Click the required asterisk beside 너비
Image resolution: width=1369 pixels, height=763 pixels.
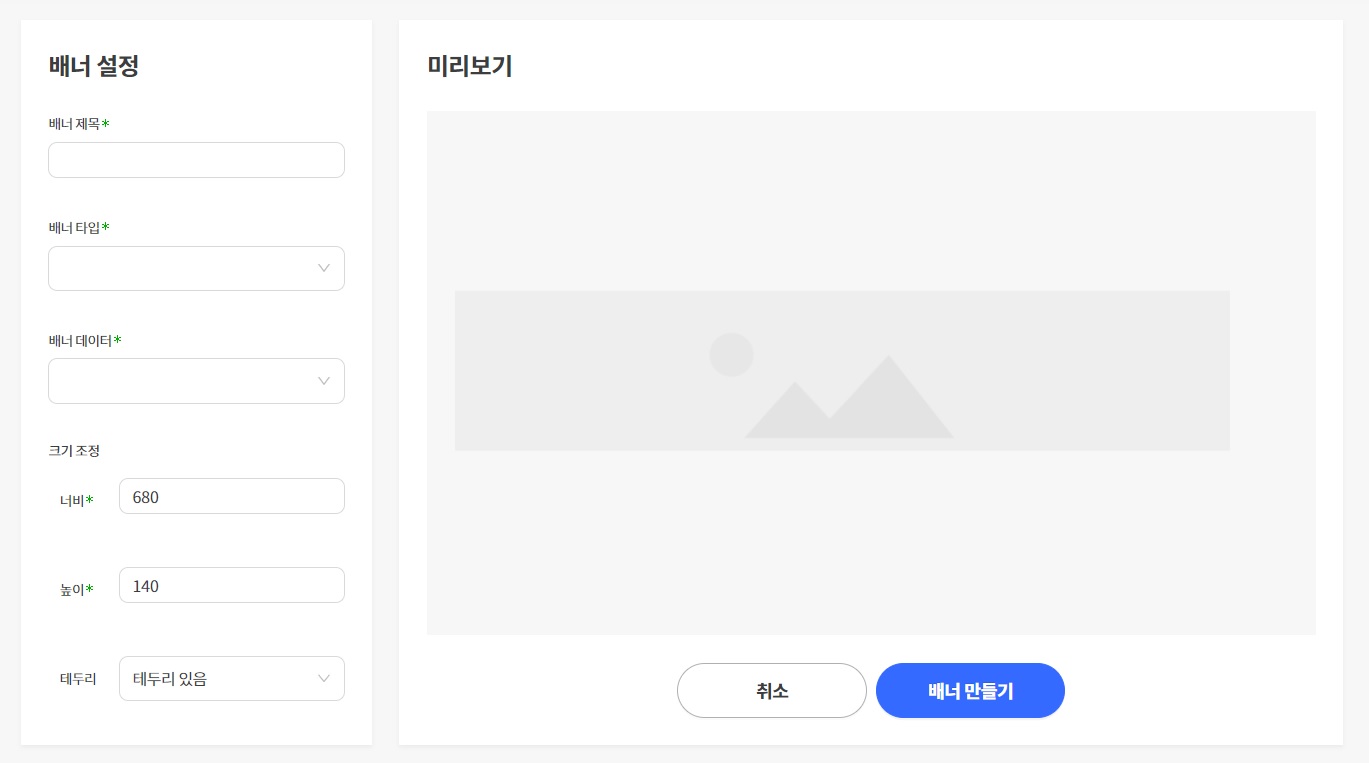tap(89, 499)
